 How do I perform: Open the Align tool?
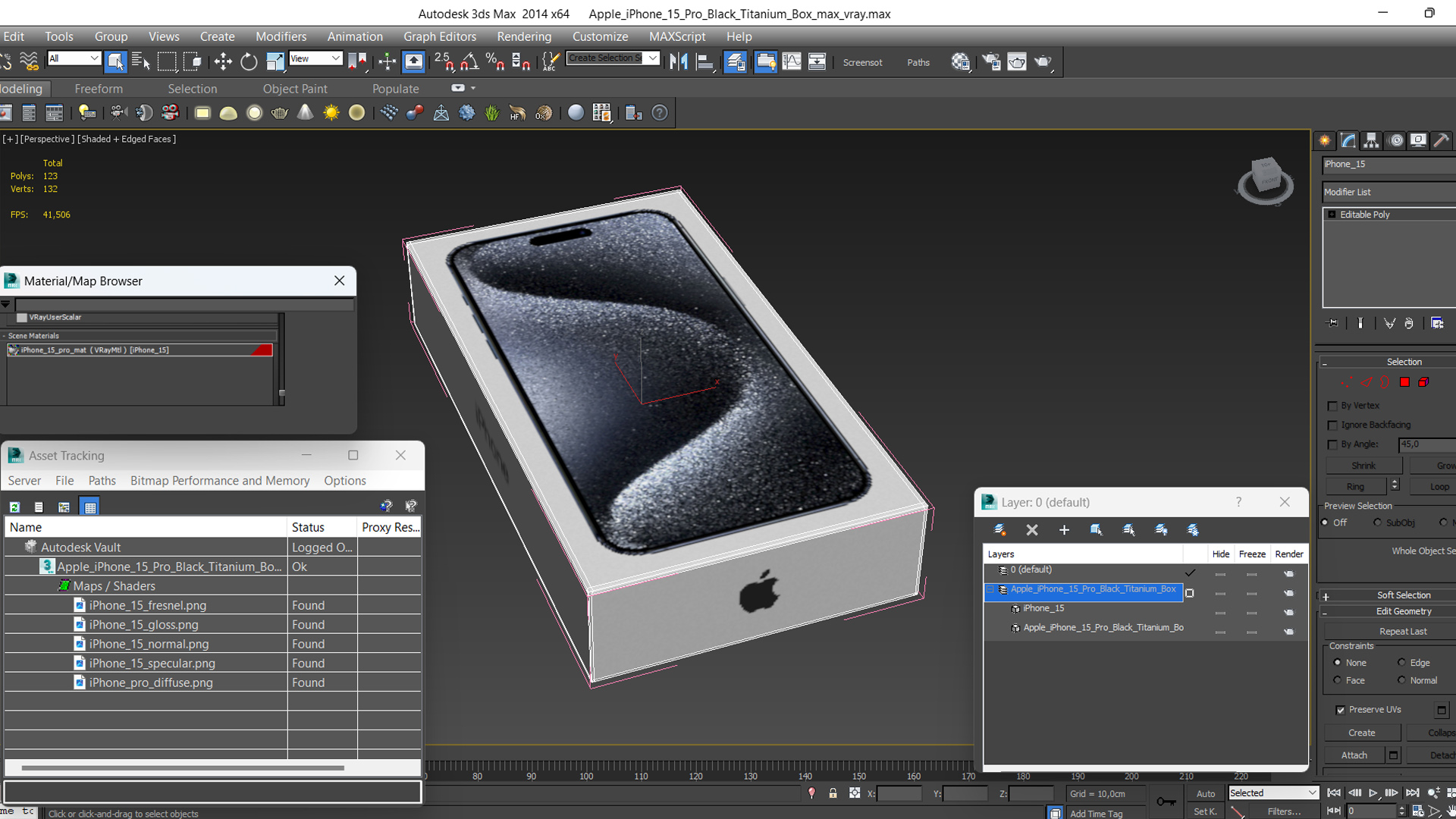point(705,61)
